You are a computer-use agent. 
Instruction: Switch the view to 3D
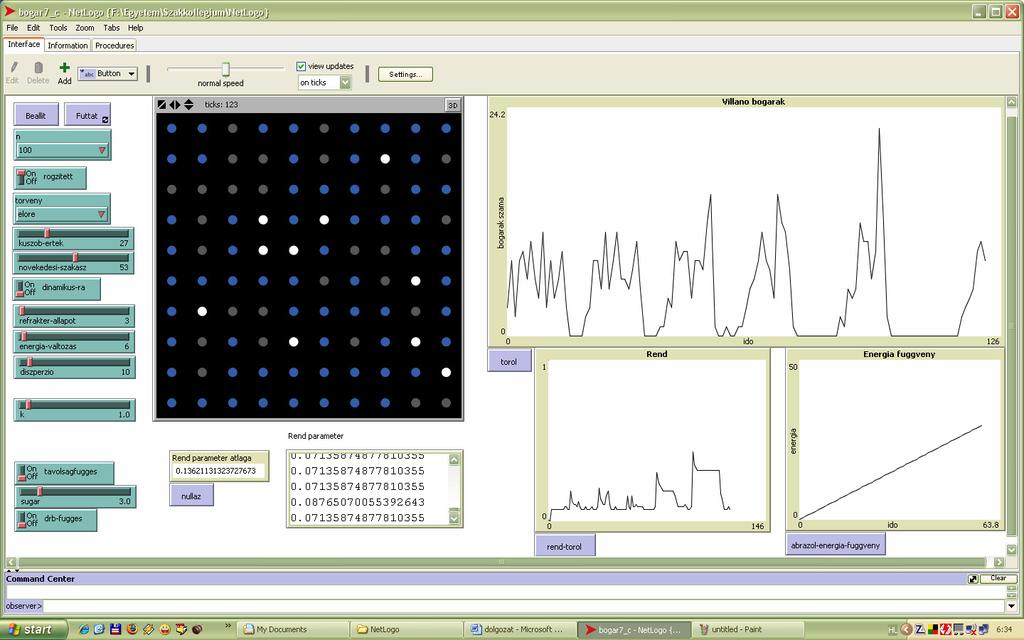coord(453,105)
